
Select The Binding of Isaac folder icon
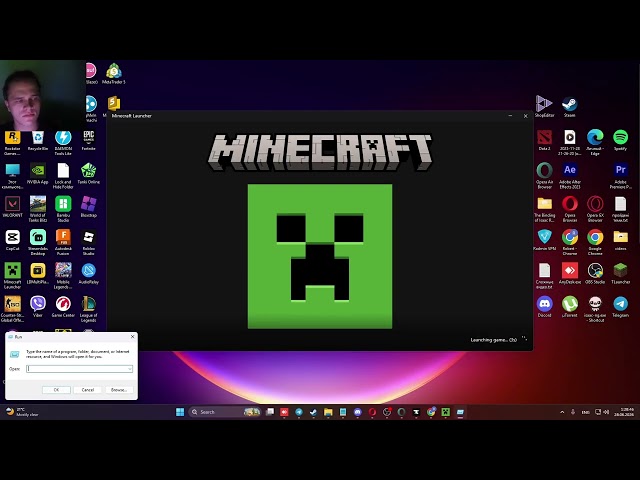(x=544, y=209)
